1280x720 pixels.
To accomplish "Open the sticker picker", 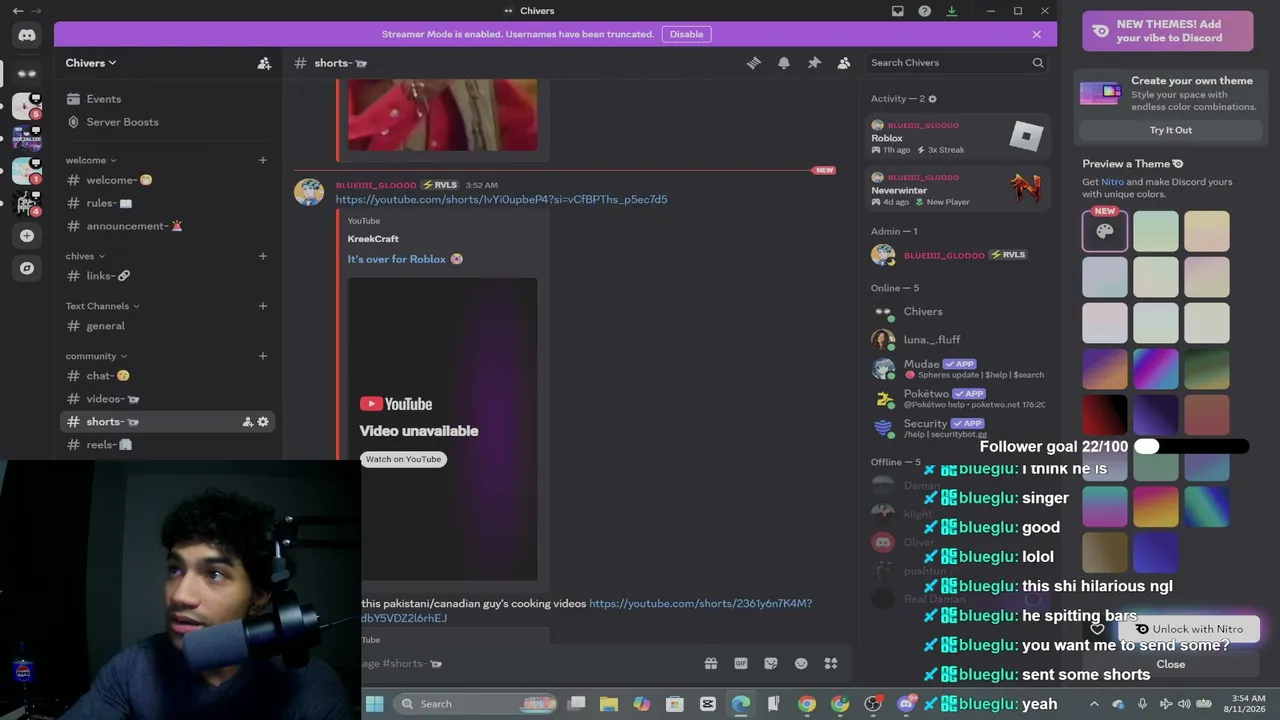I will 771,663.
